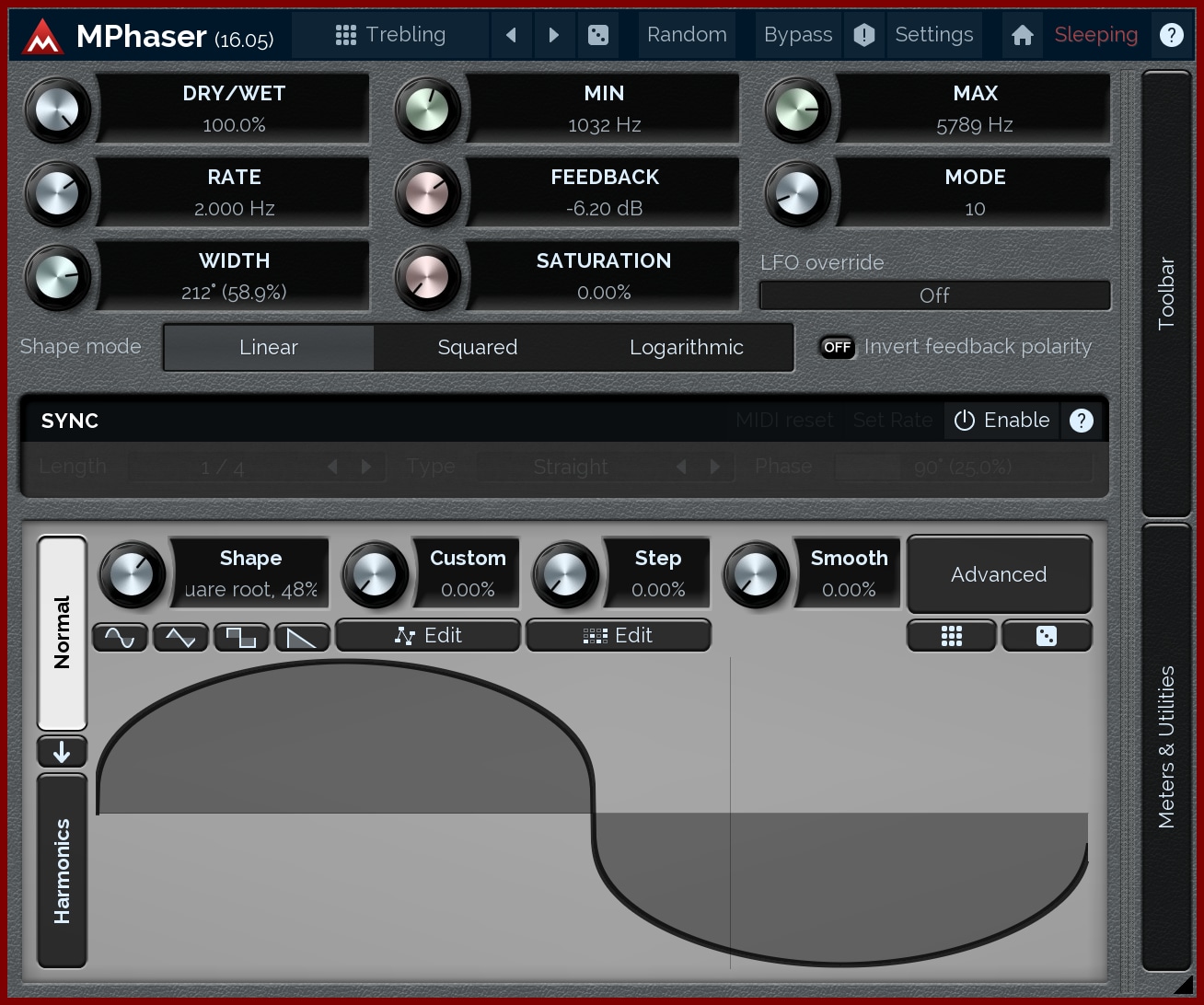The height and width of the screenshot is (1005, 1204).
Task: Click the Sleeping status label
Action: click(1095, 35)
